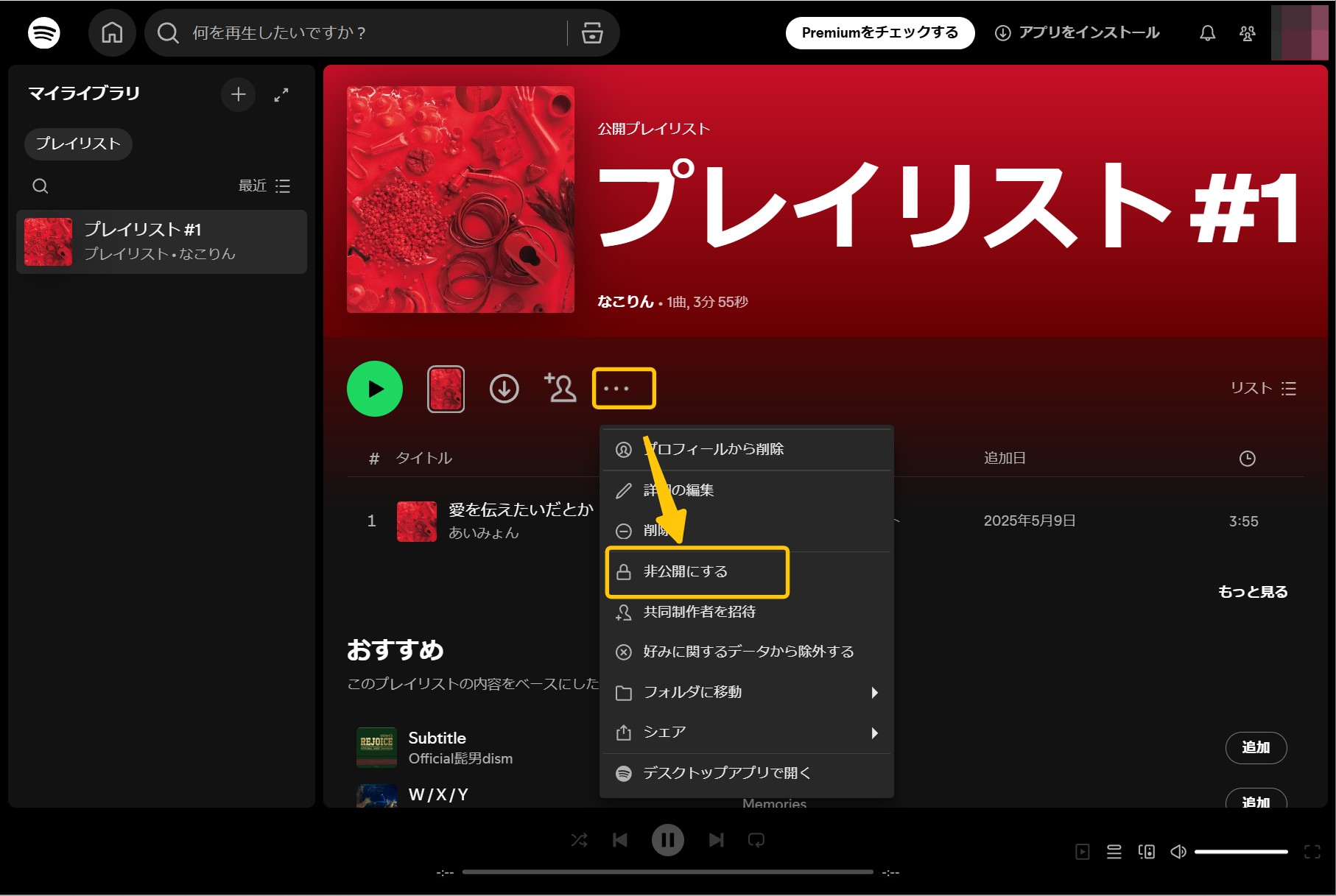Click playlist preview thumbnail next to play
Viewport: 1336px width, 896px height.
[446, 389]
